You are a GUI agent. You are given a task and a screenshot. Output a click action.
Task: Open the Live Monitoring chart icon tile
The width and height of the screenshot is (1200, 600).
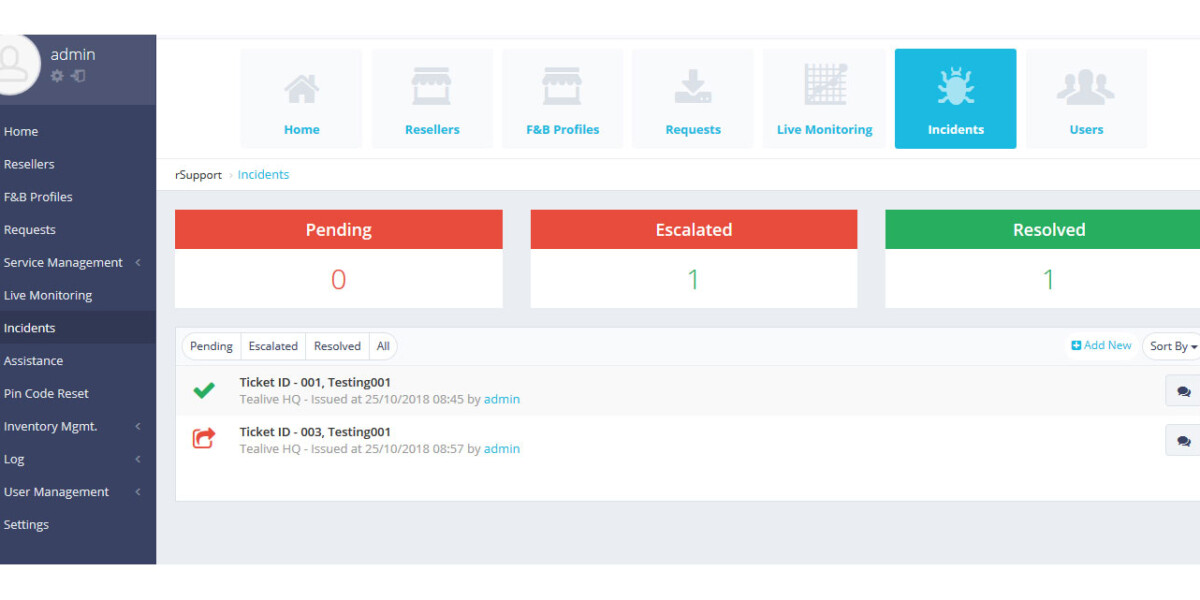(x=824, y=98)
